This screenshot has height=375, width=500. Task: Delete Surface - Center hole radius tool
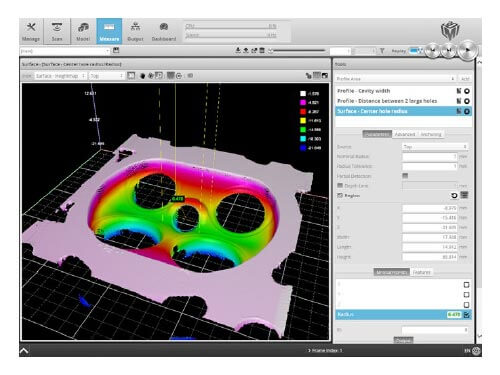pyautogui.click(x=467, y=111)
